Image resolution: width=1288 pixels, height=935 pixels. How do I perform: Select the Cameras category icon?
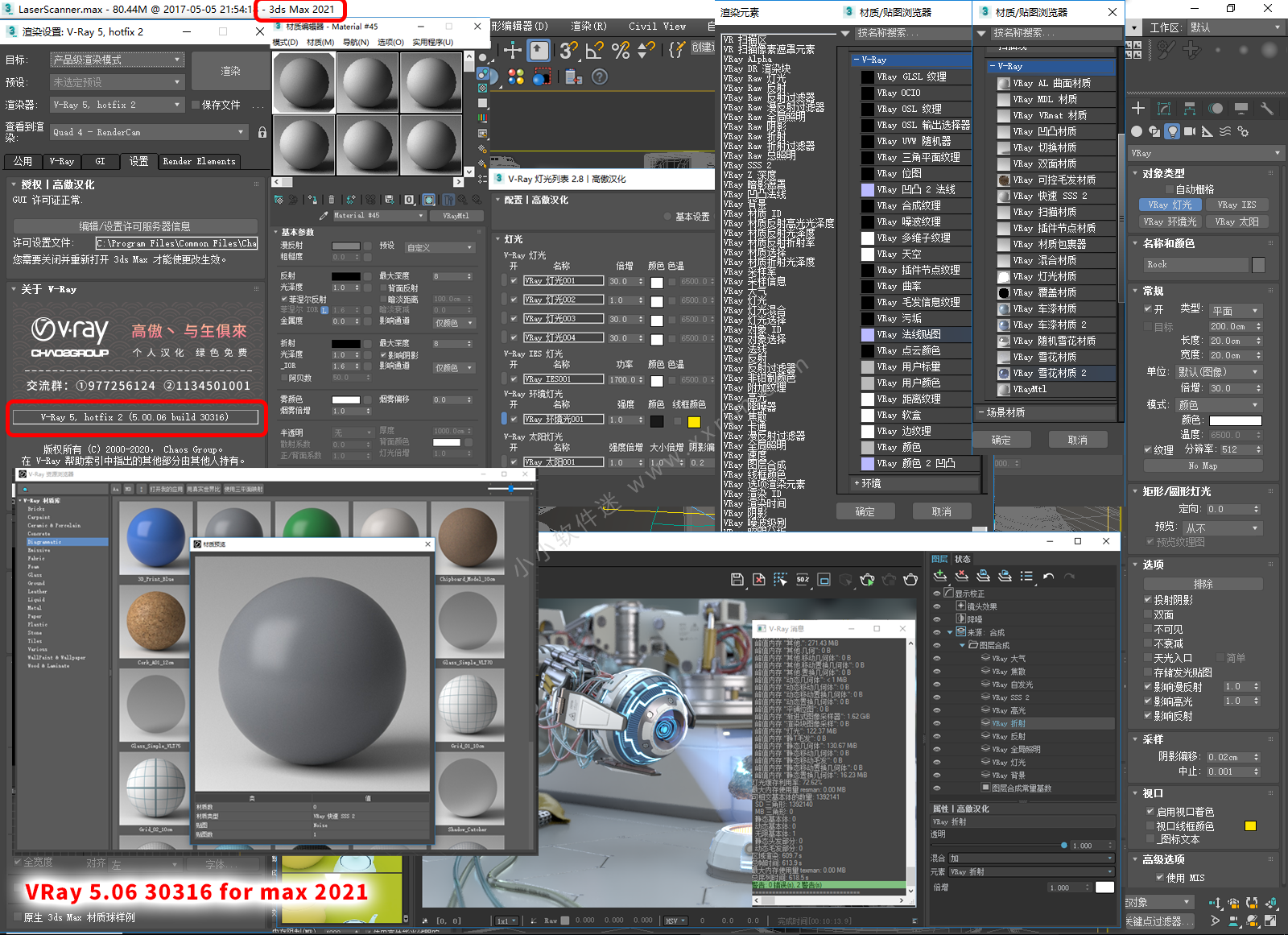(1190, 131)
